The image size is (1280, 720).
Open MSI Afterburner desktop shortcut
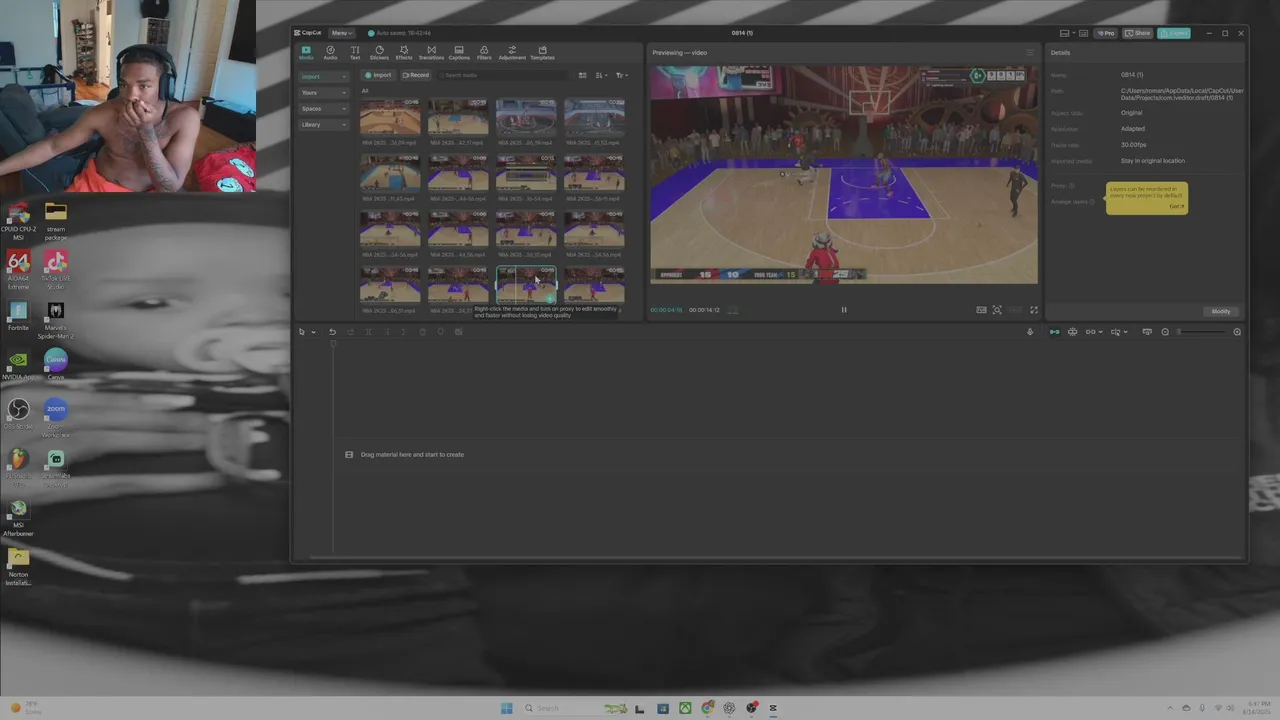pos(18,517)
